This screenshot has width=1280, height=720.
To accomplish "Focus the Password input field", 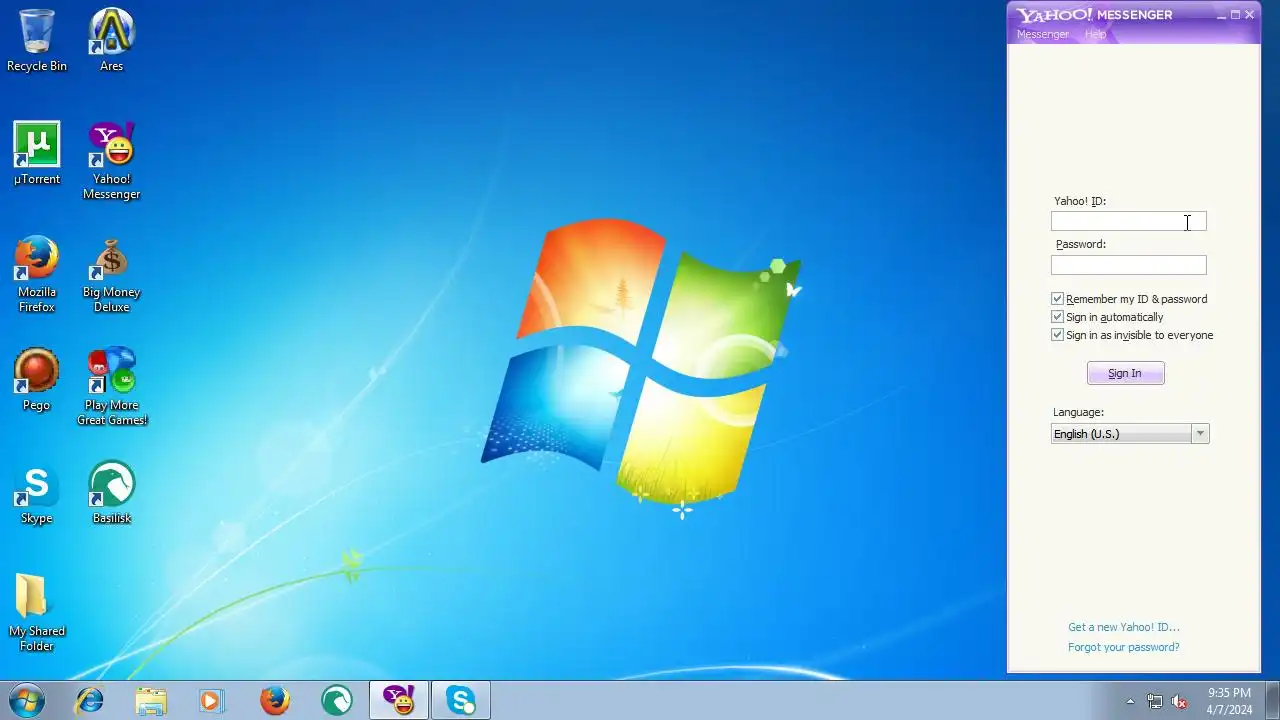I will pyautogui.click(x=1128, y=265).
